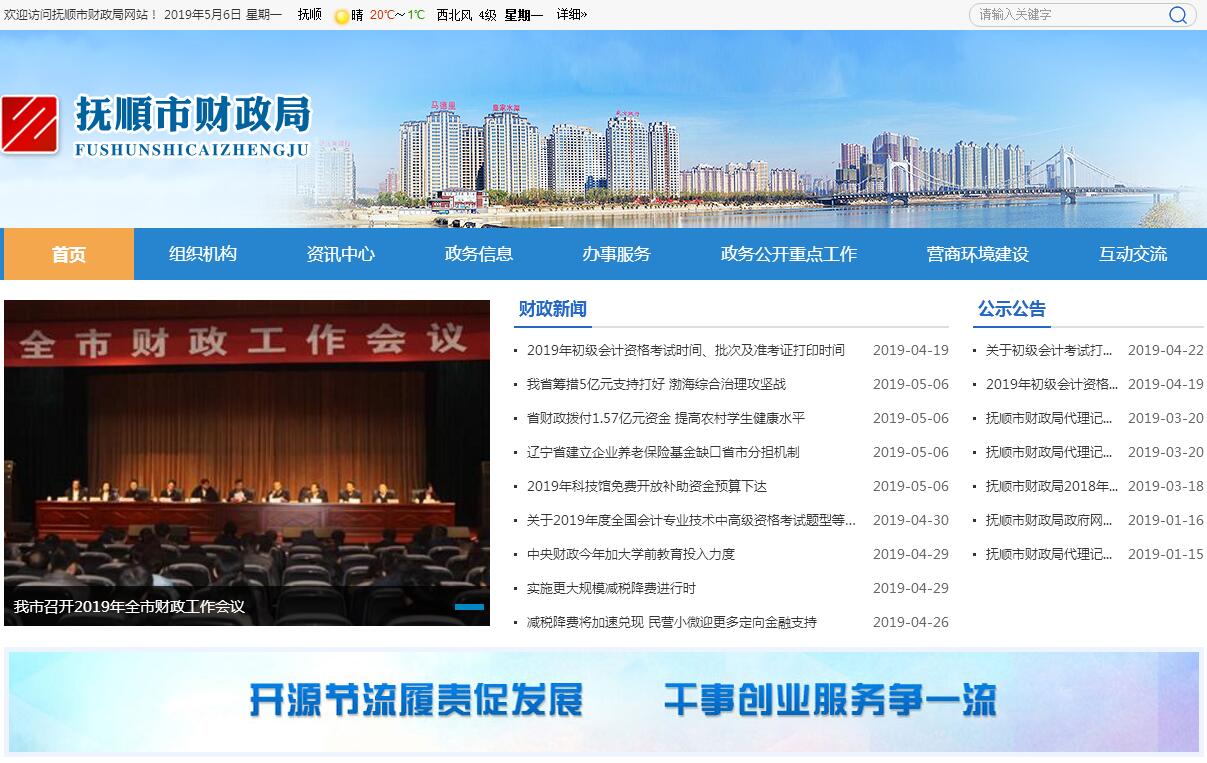Viewport: 1207px width, 763px height.
Task: Go to 资讯中心 section
Action: point(340,254)
